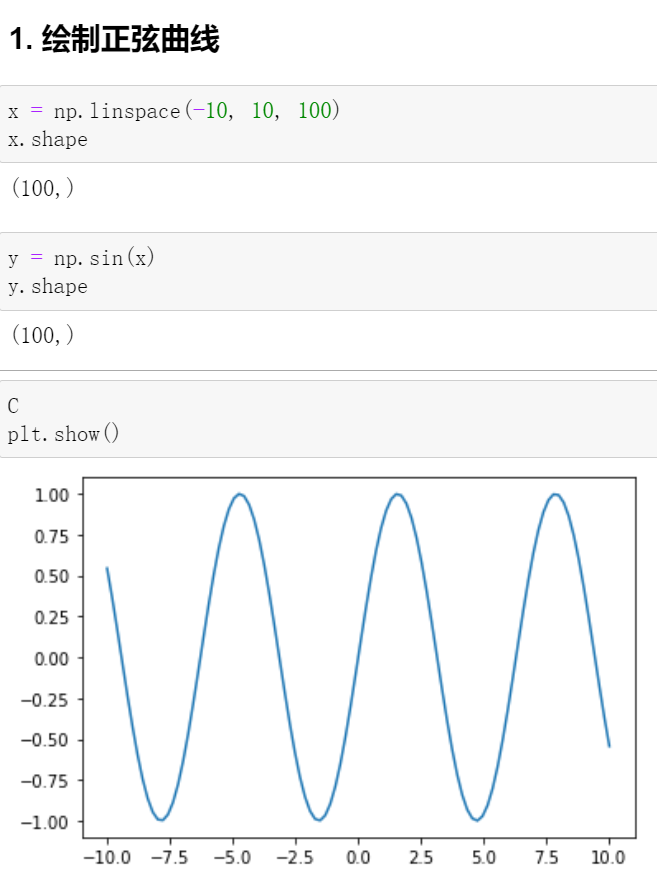This screenshot has height=891, width=657.
Task: Click the 'y.shape' code line
Action: (x=48, y=287)
